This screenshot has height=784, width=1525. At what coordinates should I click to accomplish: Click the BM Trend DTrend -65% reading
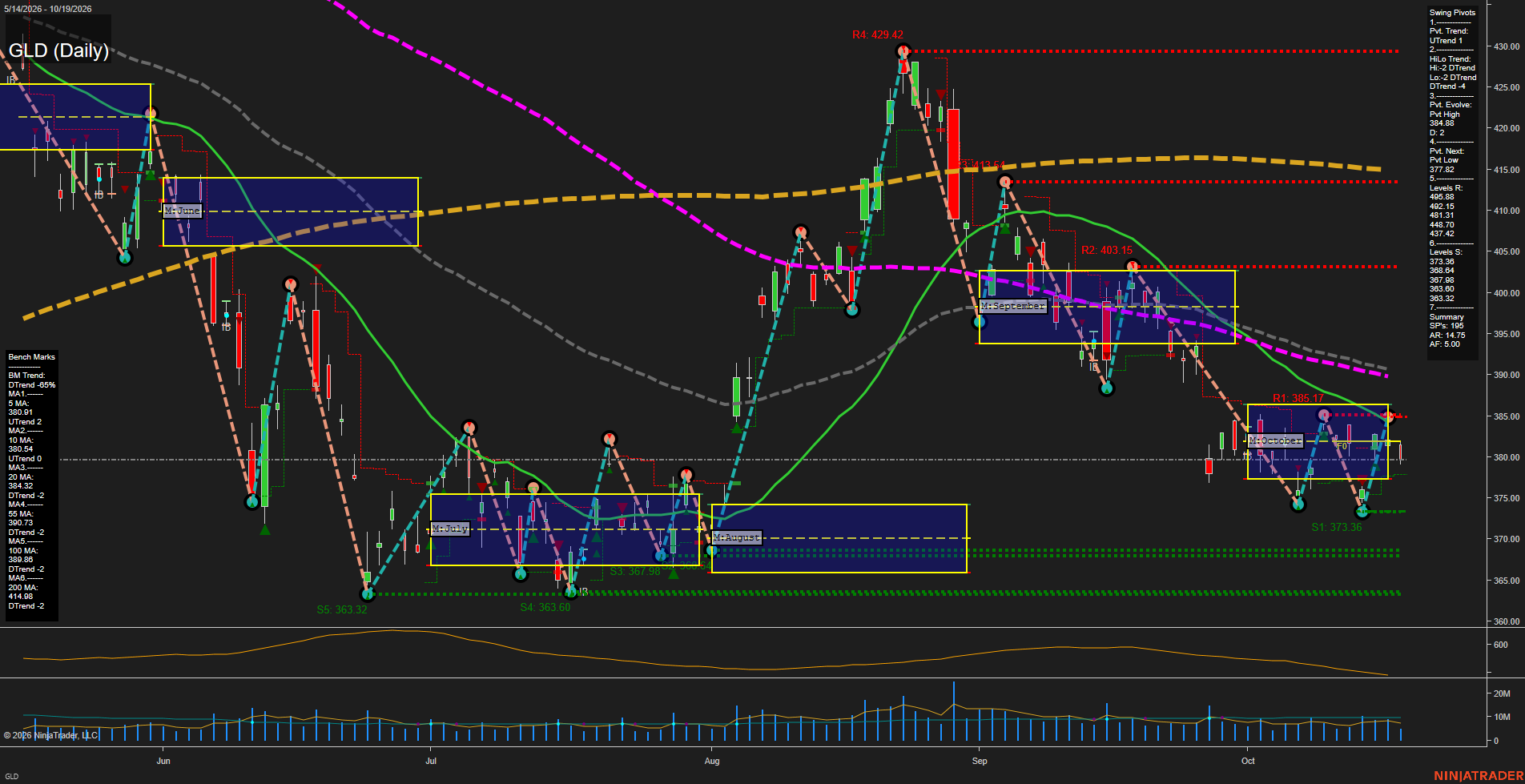(x=32, y=380)
